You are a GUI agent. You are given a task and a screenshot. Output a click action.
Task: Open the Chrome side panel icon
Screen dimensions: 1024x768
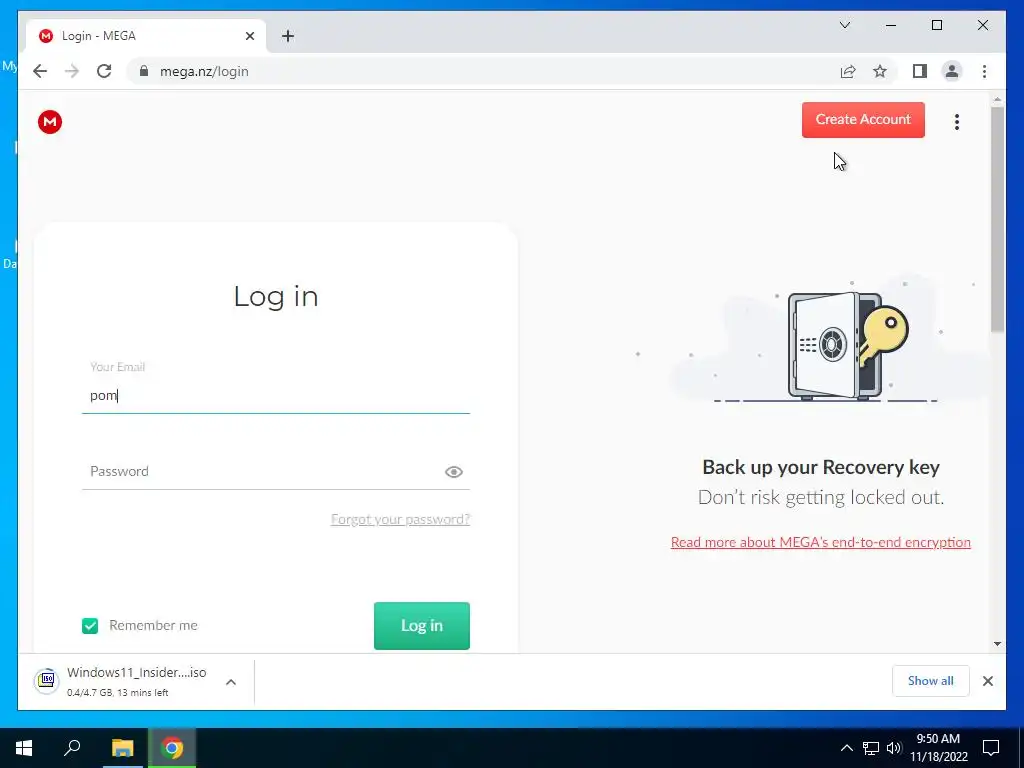point(920,71)
